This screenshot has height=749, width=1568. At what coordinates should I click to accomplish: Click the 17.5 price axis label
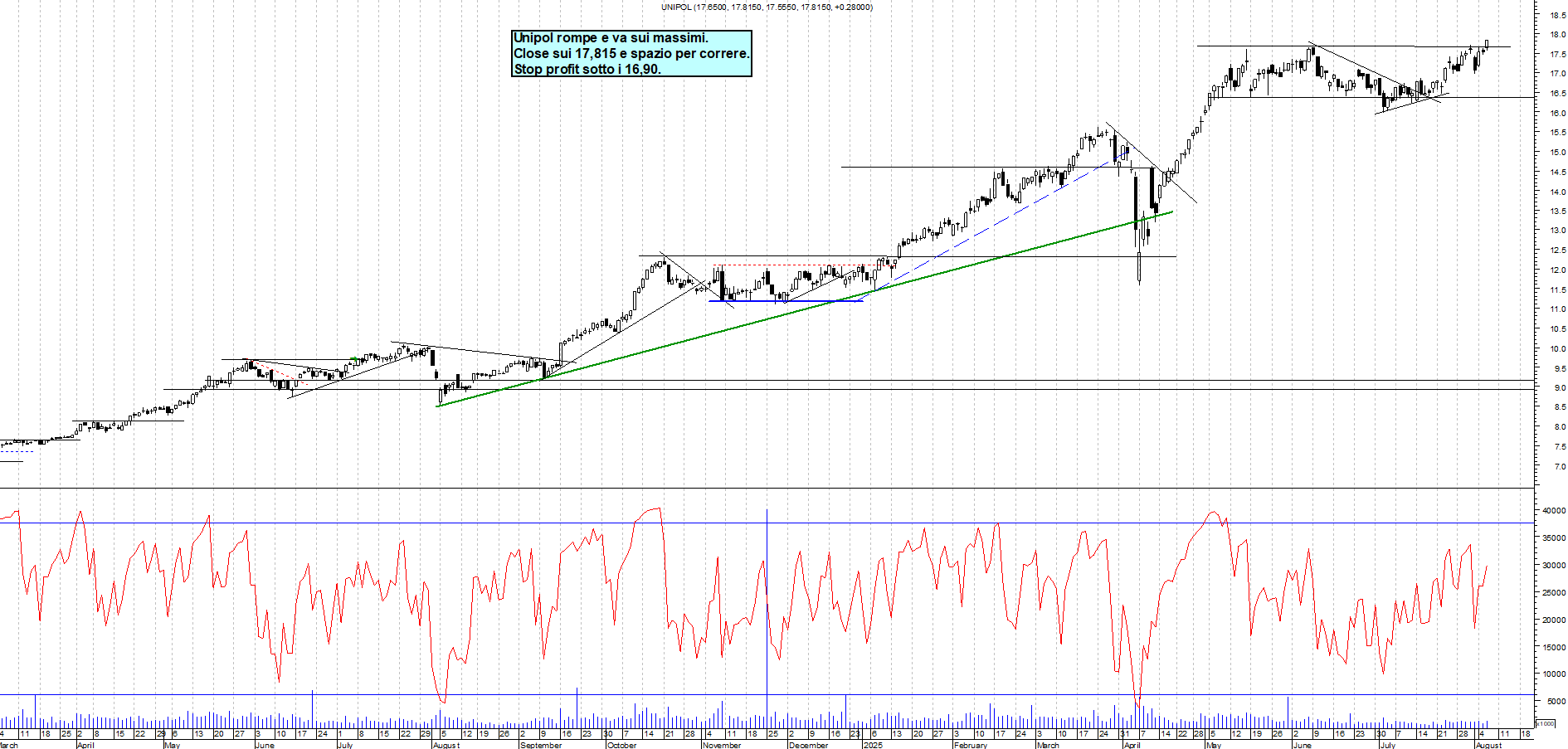pos(1557,54)
